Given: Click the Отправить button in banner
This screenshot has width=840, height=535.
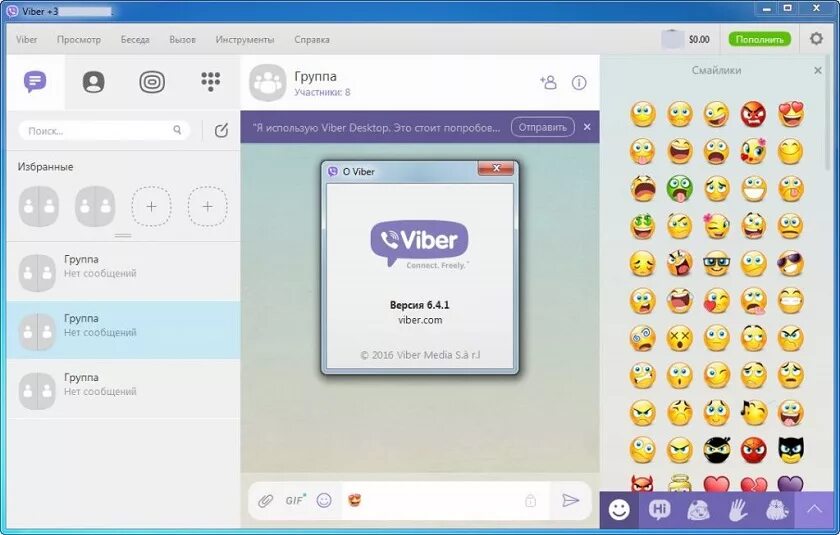Looking at the screenshot, I should 543,127.
